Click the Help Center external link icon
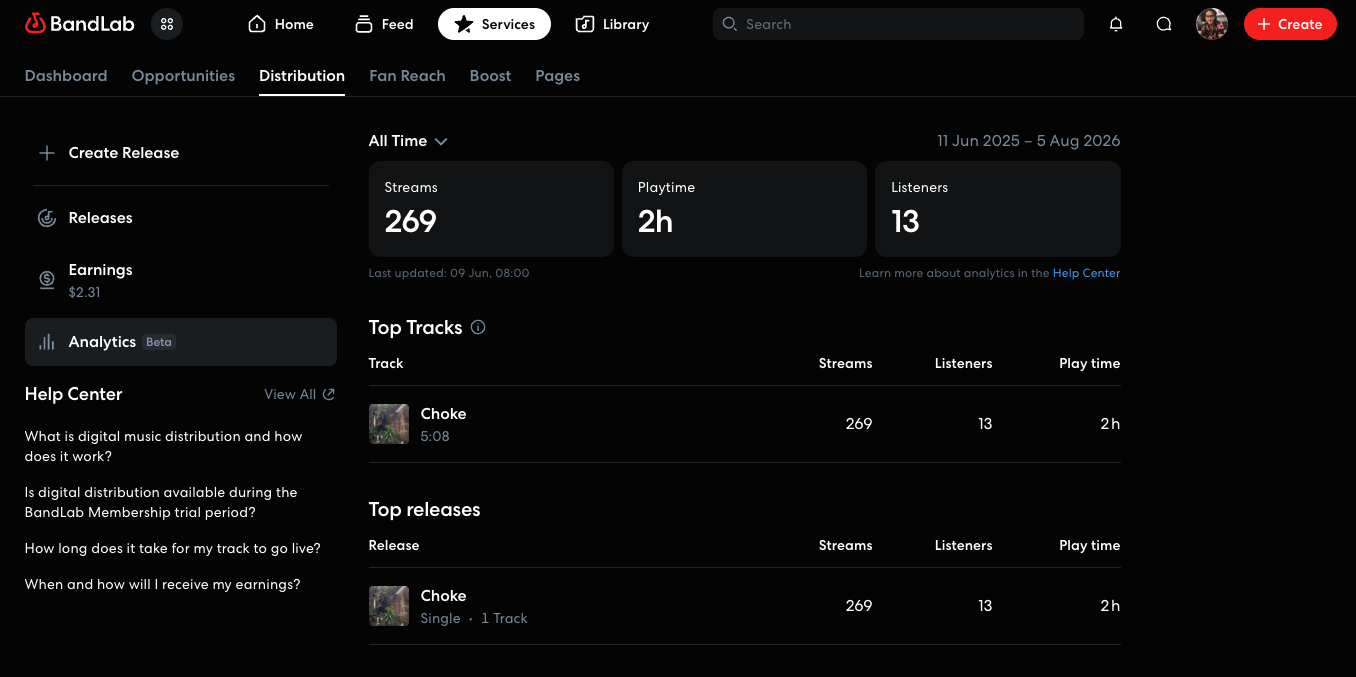The width and height of the screenshot is (1356, 677). 329,394
